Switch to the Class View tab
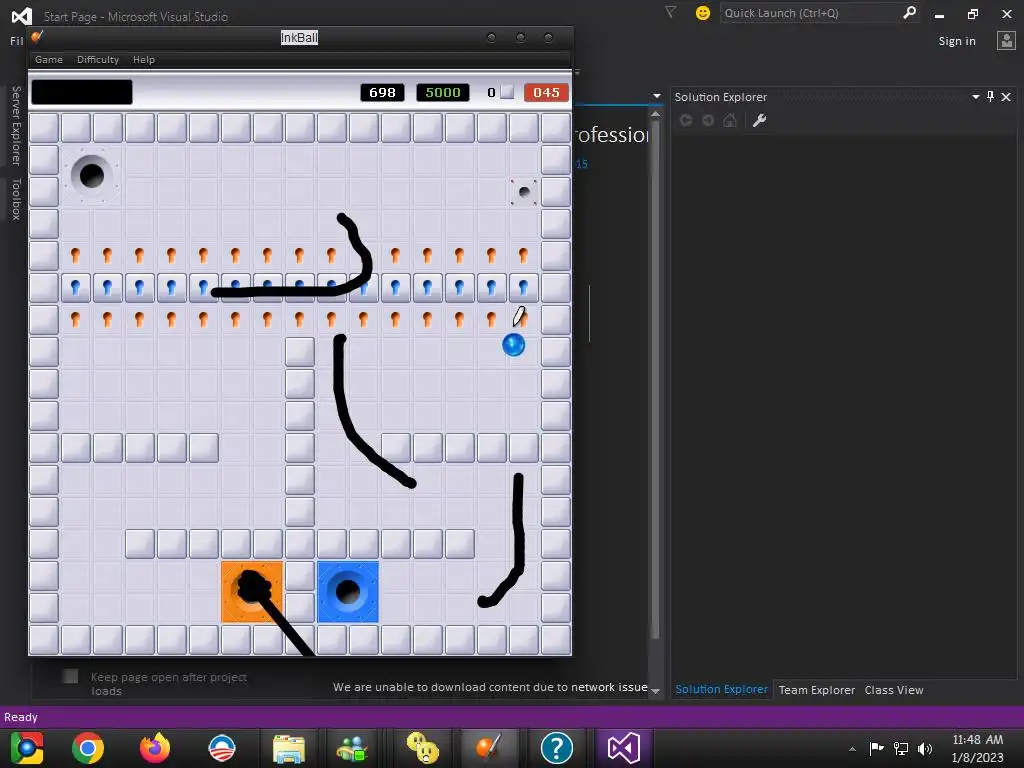Image resolution: width=1024 pixels, height=768 pixels. [893, 690]
